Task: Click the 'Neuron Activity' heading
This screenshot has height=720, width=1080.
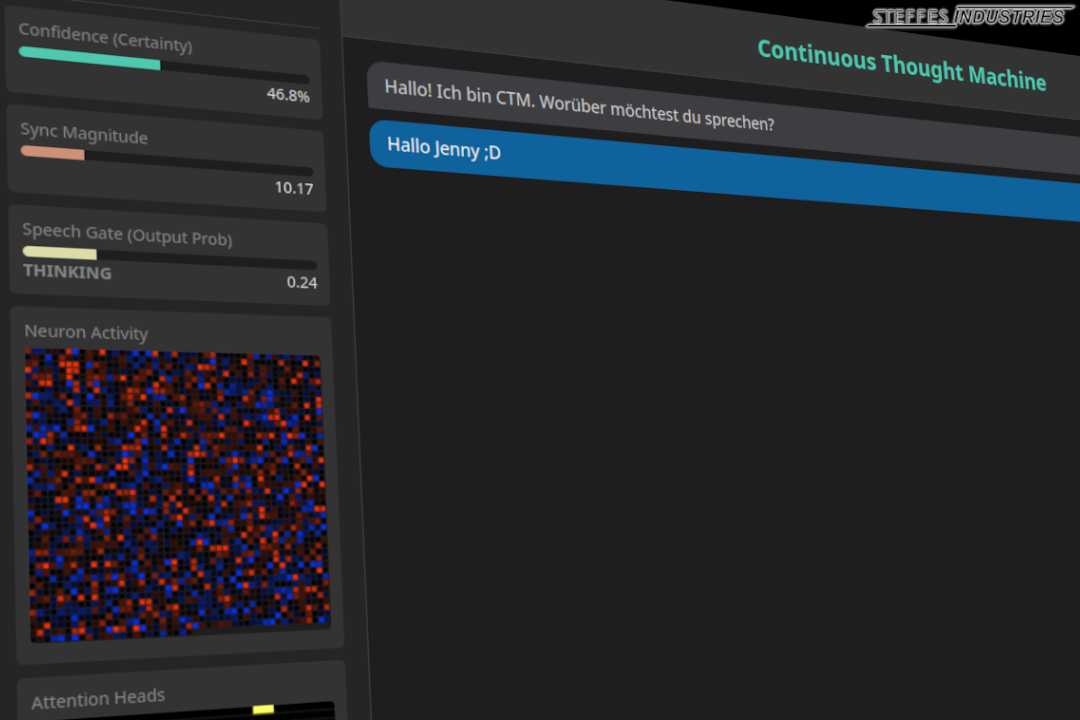Action: coord(86,332)
